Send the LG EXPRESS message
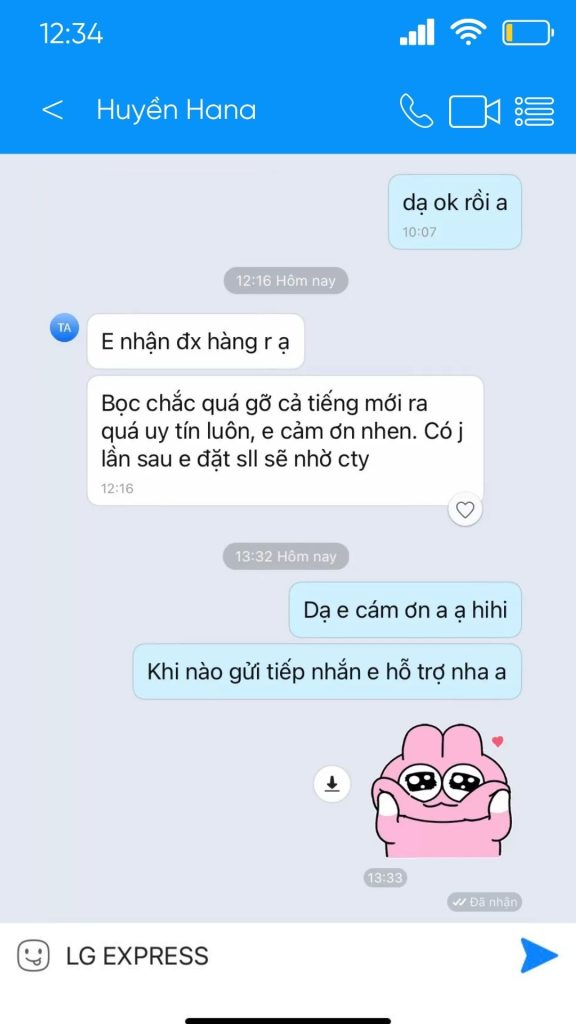576x1024 pixels. pos(539,955)
